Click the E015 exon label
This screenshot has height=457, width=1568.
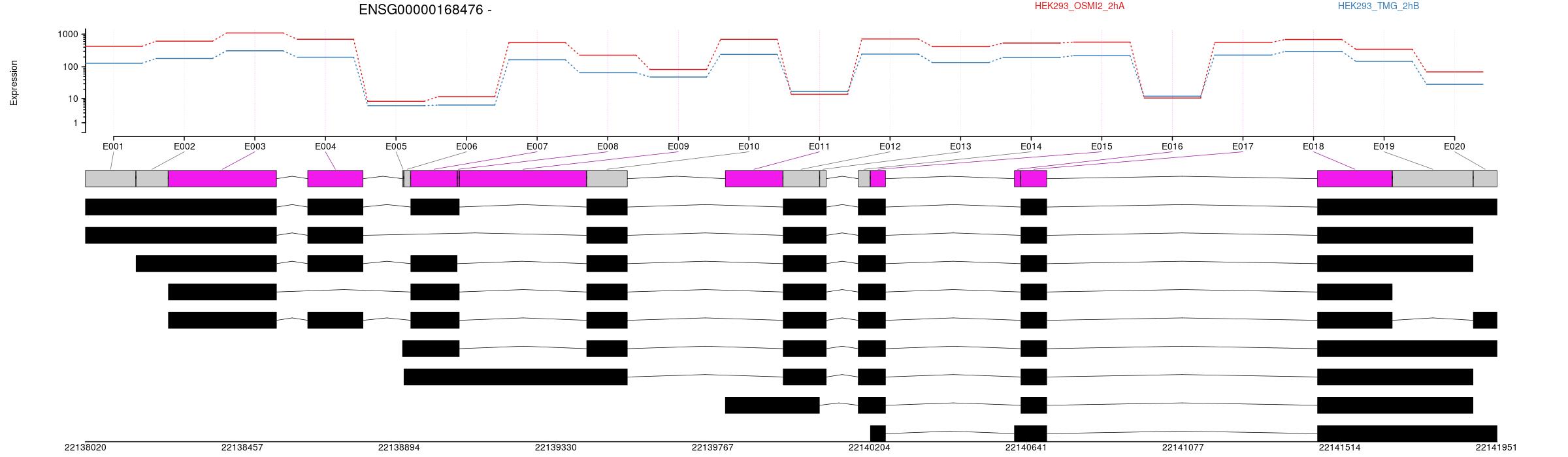pyautogui.click(x=1102, y=147)
